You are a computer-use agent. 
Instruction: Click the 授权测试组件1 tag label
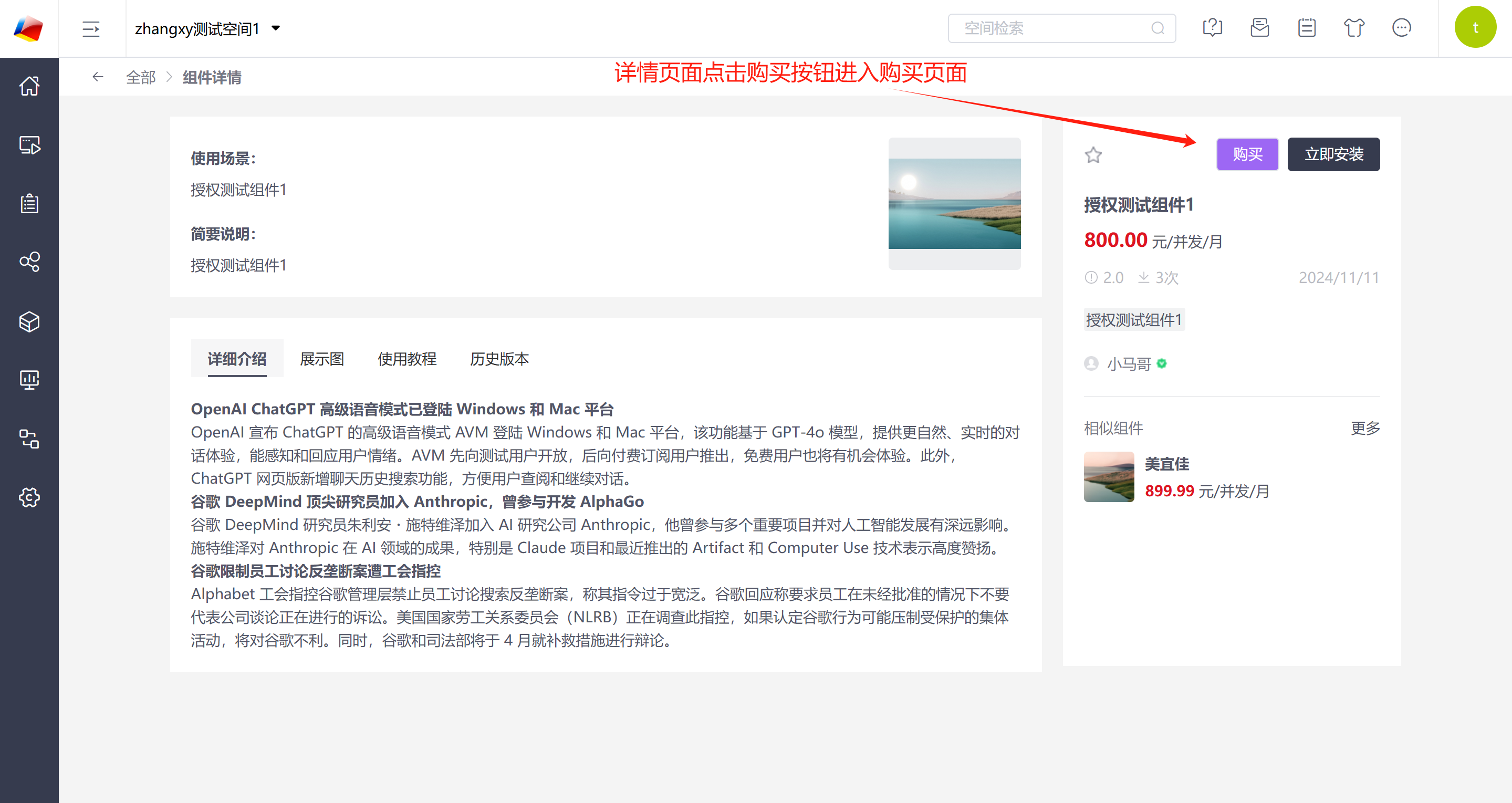[x=1134, y=320]
